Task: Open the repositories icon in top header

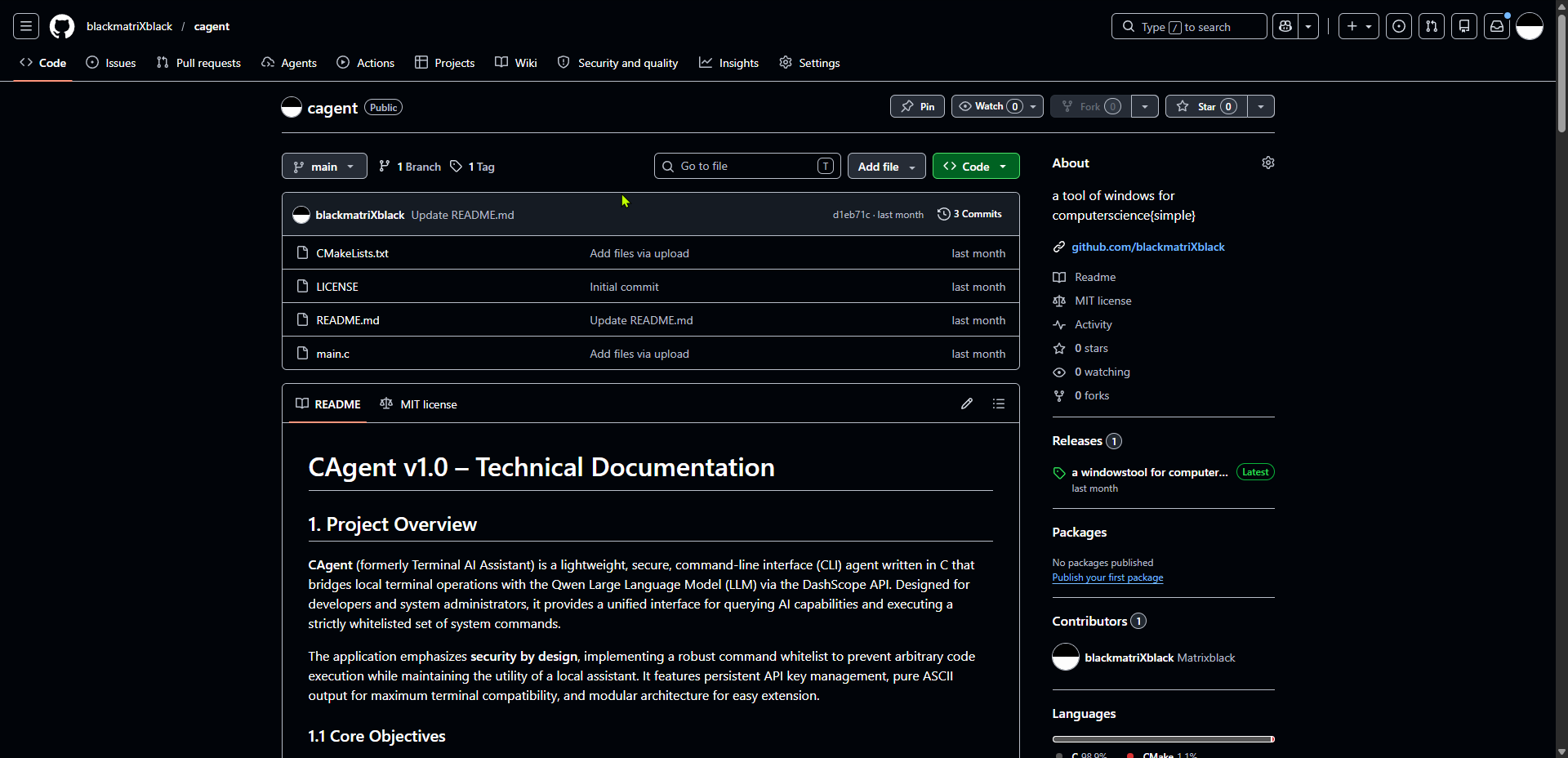Action: 1464,26
